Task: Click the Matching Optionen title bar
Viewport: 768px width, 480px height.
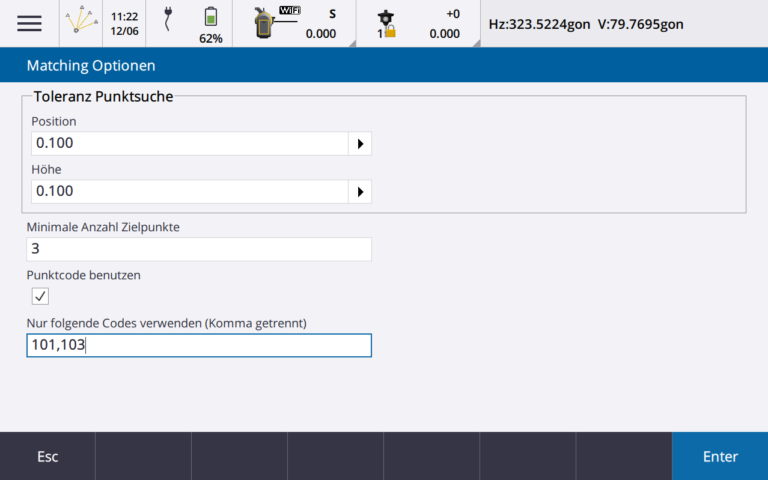Action: click(x=384, y=65)
